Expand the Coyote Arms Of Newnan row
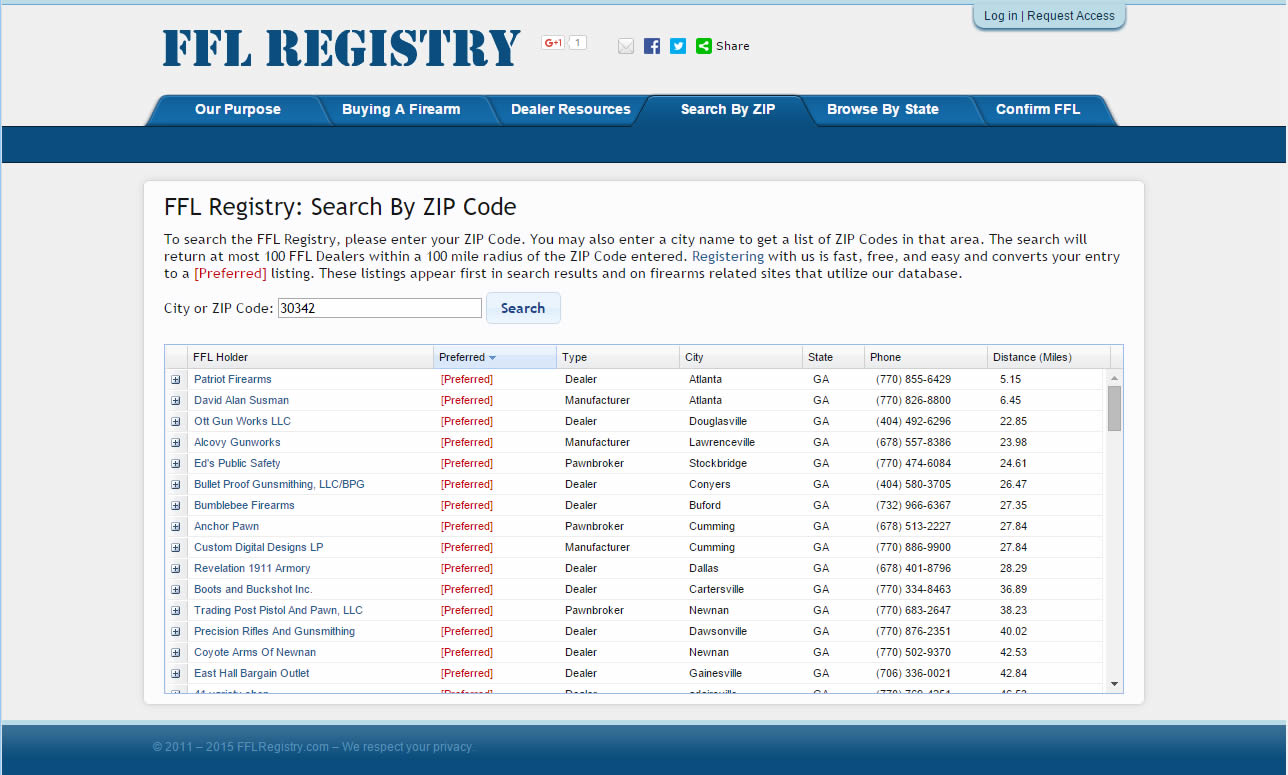Screen dimensions: 1288x775 pyautogui.click(x=176, y=653)
